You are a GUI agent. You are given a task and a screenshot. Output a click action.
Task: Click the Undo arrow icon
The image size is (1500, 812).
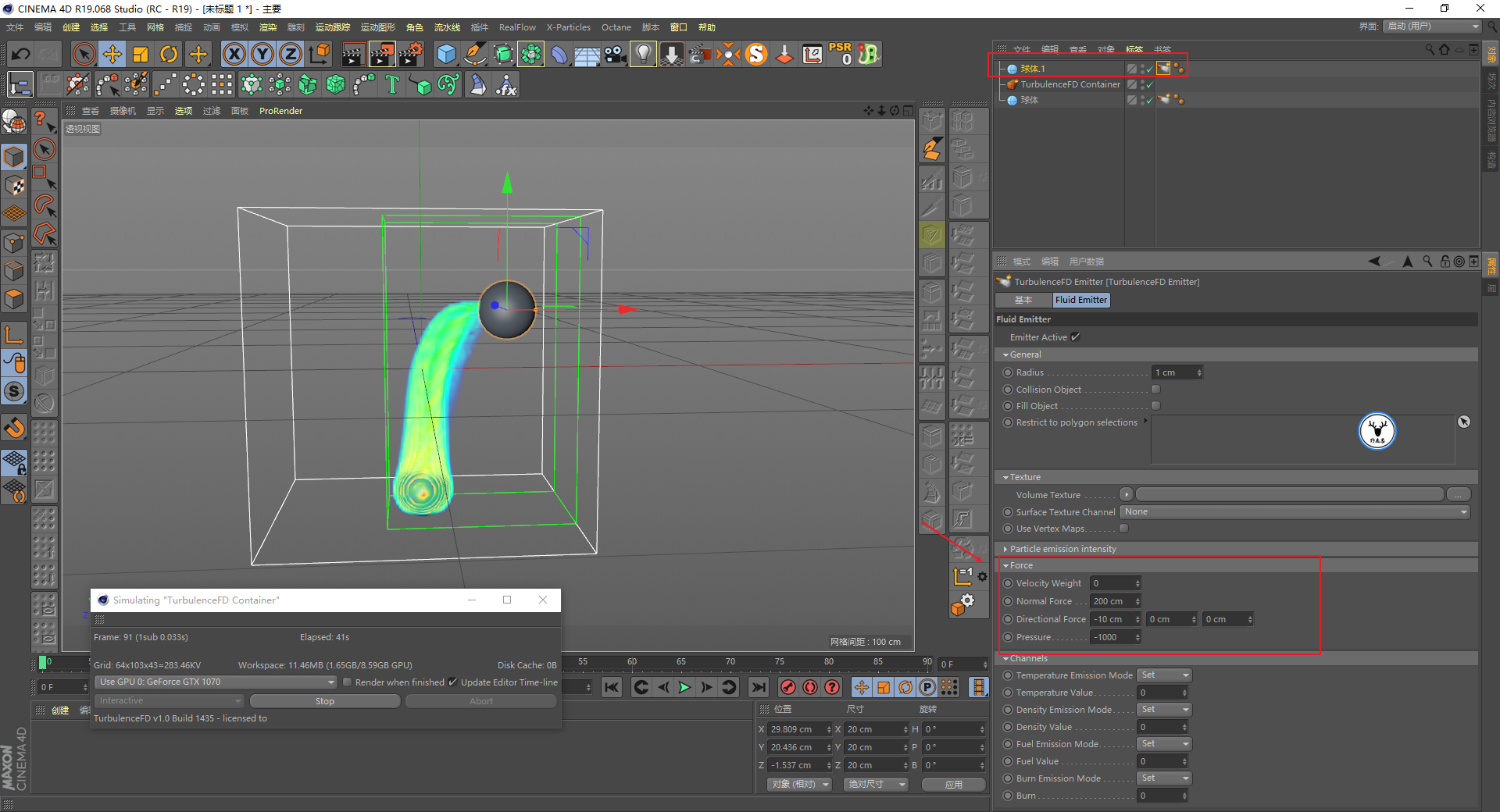tap(21, 54)
